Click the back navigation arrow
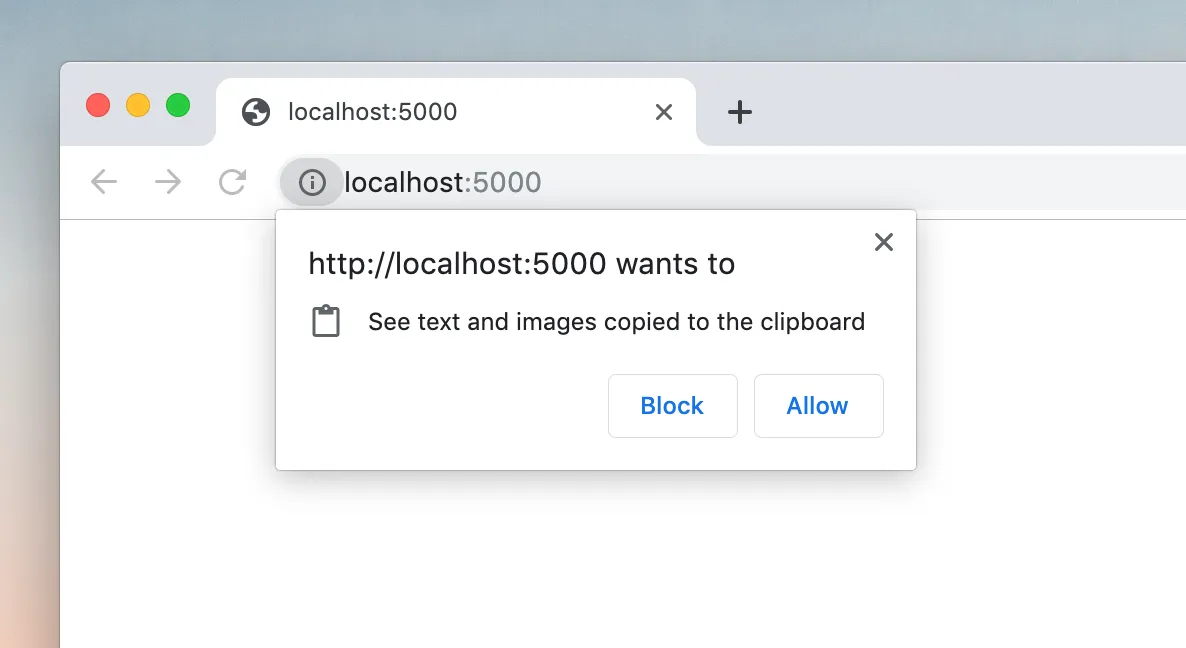The width and height of the screenshot is (1186, 648). tap(103, 182)
